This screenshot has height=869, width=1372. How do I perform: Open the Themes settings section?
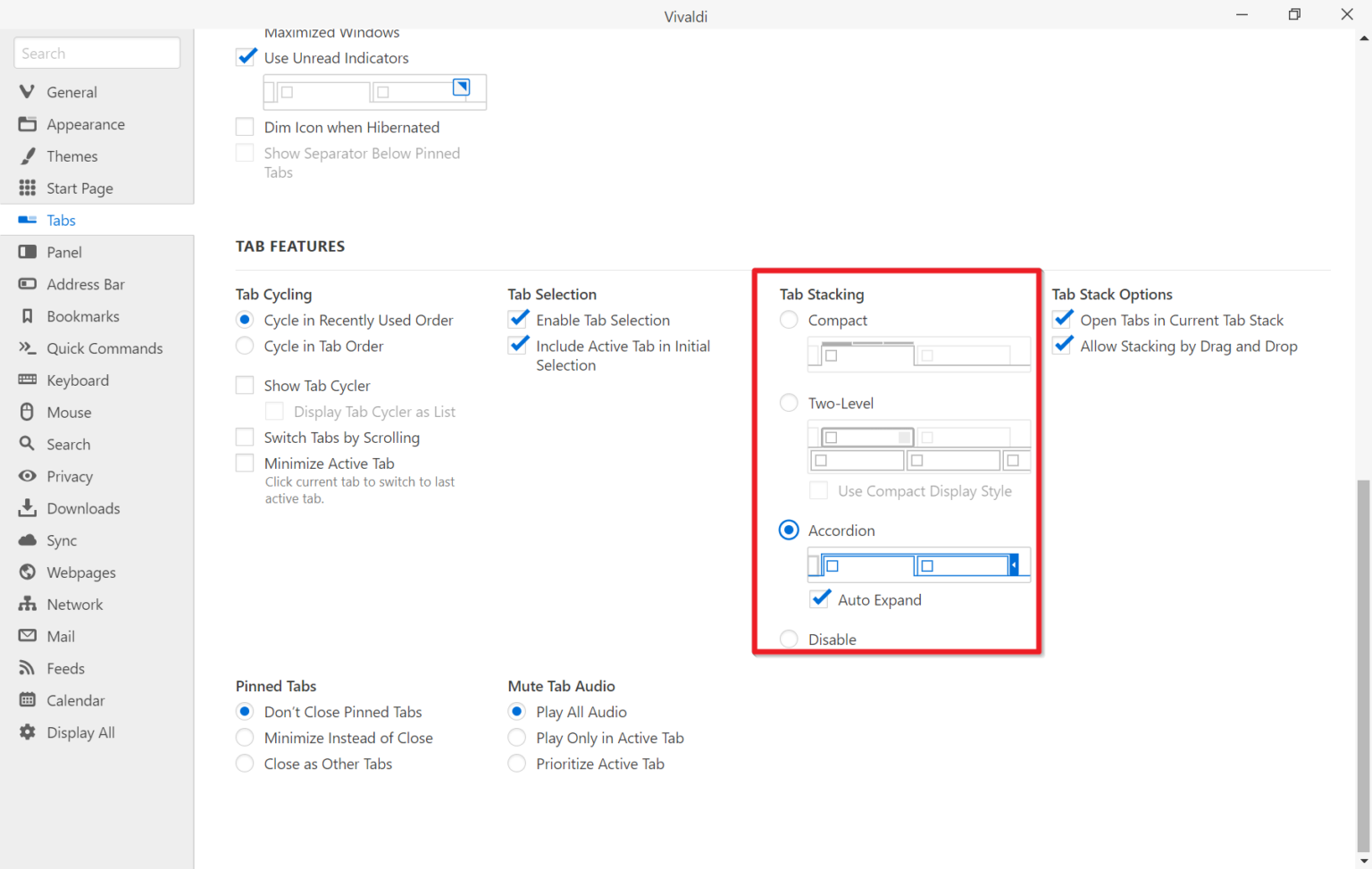tap(71, 155)
